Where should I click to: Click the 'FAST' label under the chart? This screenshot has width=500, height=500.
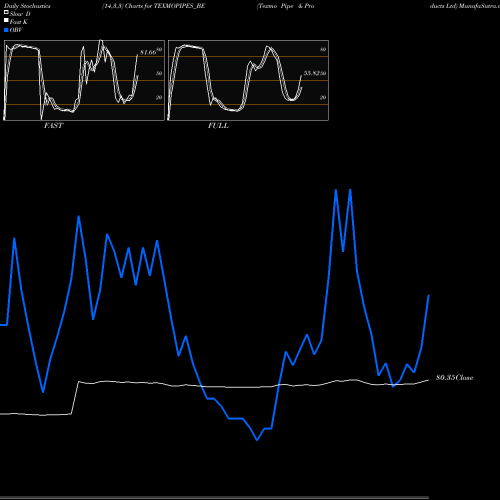pos(53,126)
